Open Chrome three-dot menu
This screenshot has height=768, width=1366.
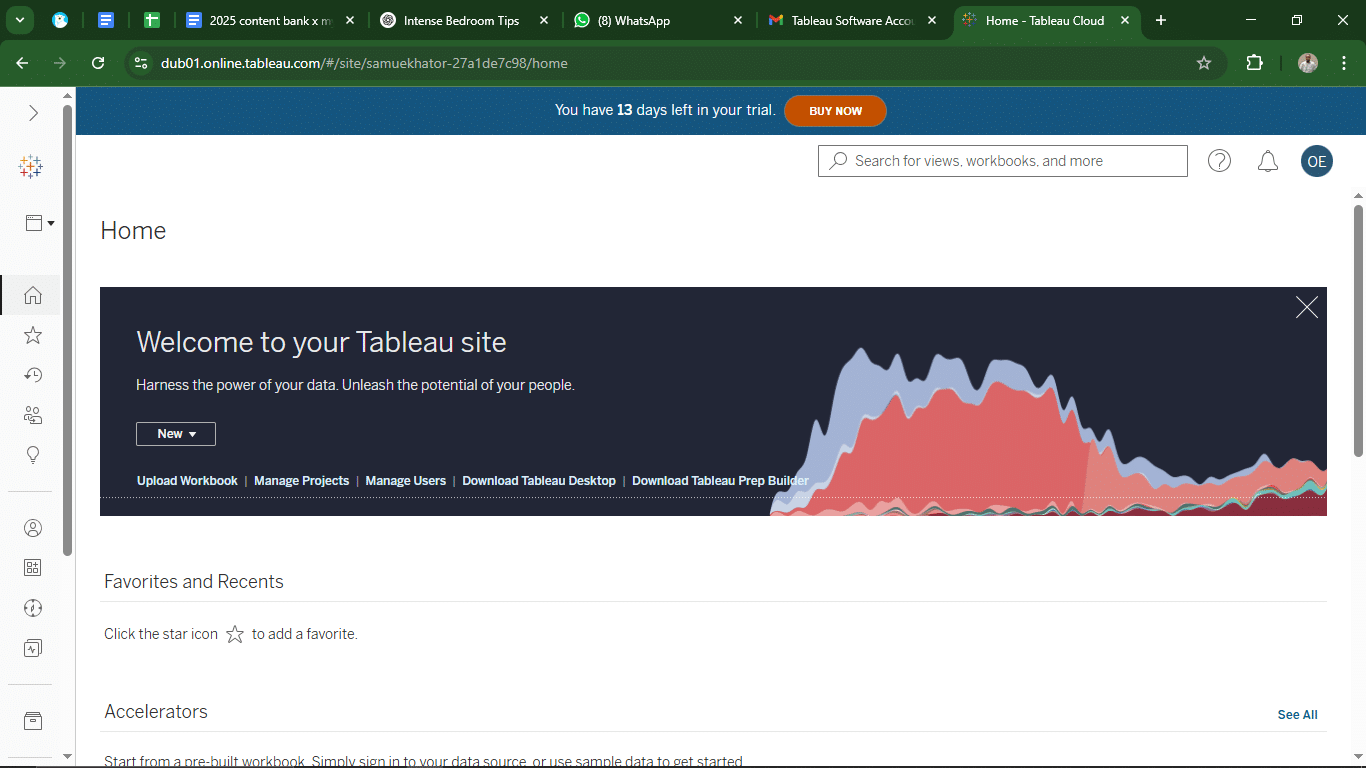coord(1344,63)
